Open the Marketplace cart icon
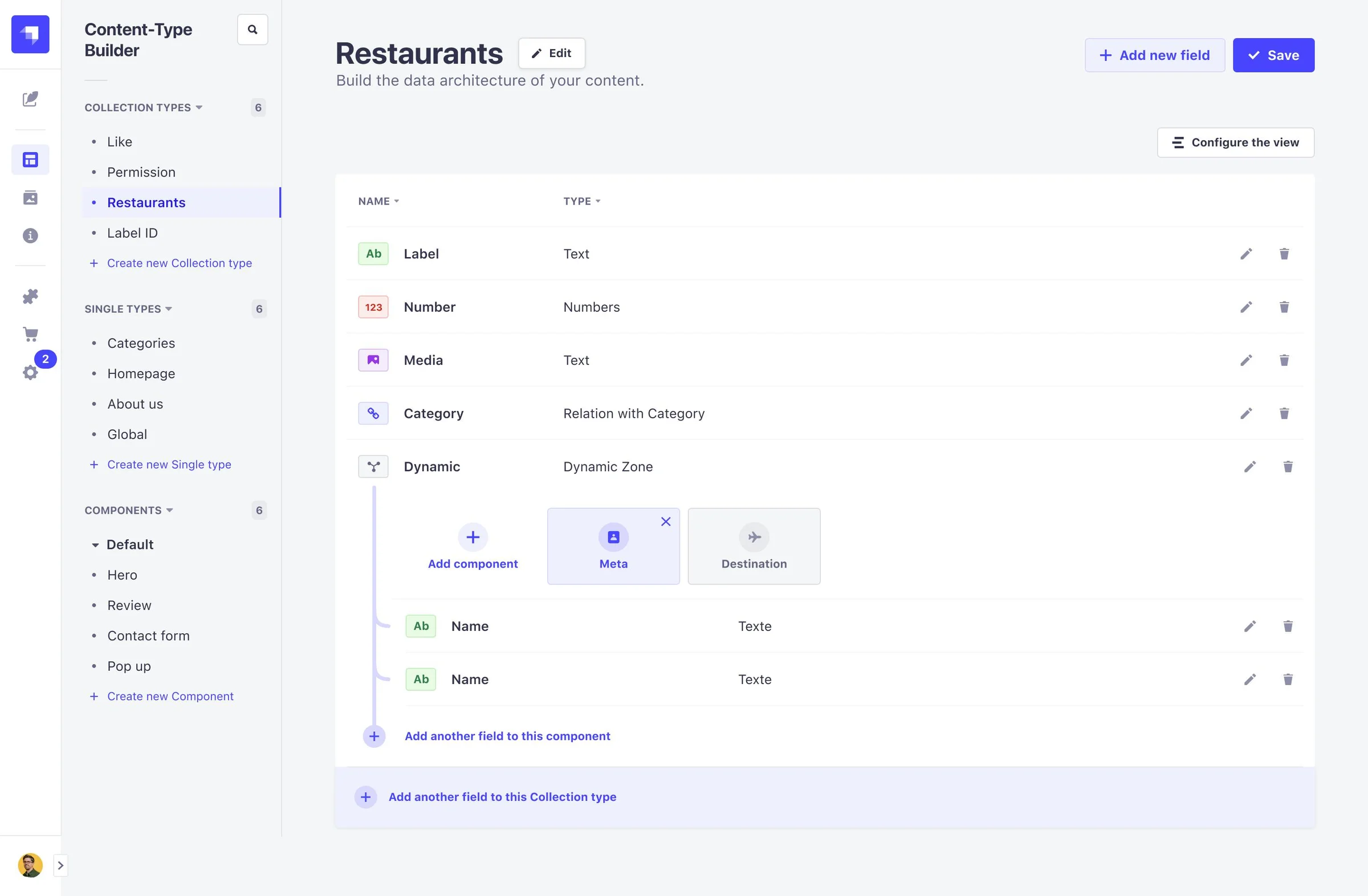The image size is (1368, 896). pyautogui.click(x=30, y=335)
